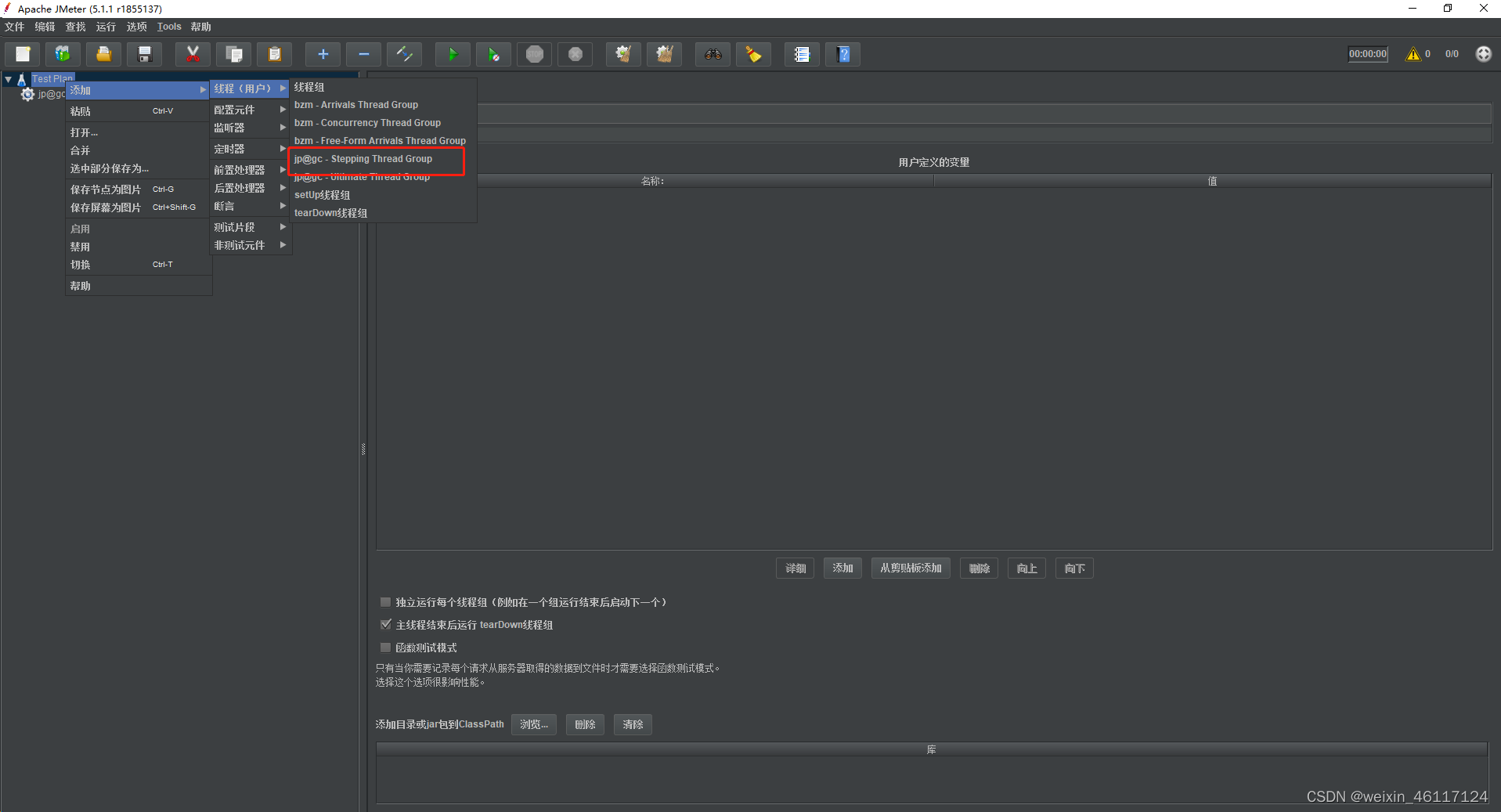This screenshot has height=812, width=1501.
Task: Click the Test Plan flask icon
Action: tap(22, 79)
